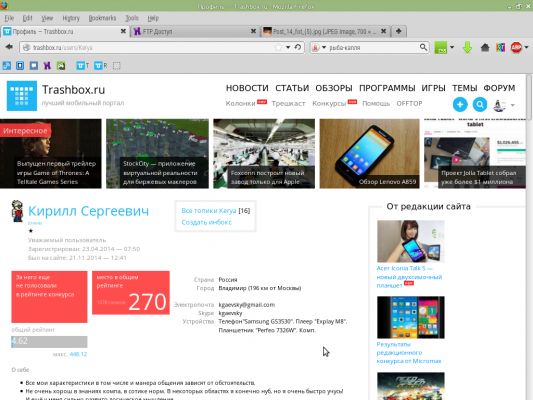The height and width of the screenshot is (400, 533).
Task: Open the ИГРЫ section
Action: pos(433,88)
